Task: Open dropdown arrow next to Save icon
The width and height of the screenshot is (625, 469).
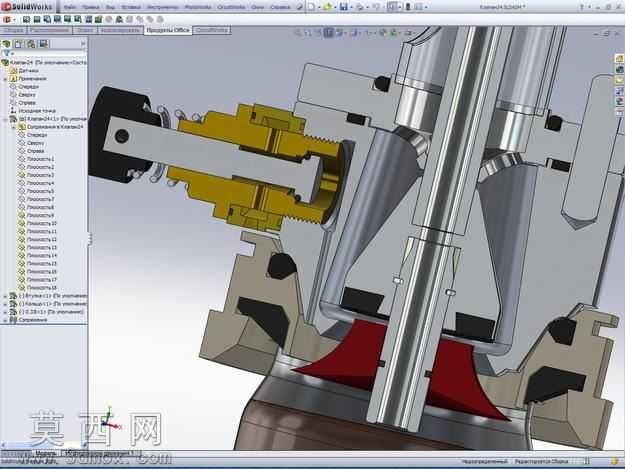Action: [351, 7]
